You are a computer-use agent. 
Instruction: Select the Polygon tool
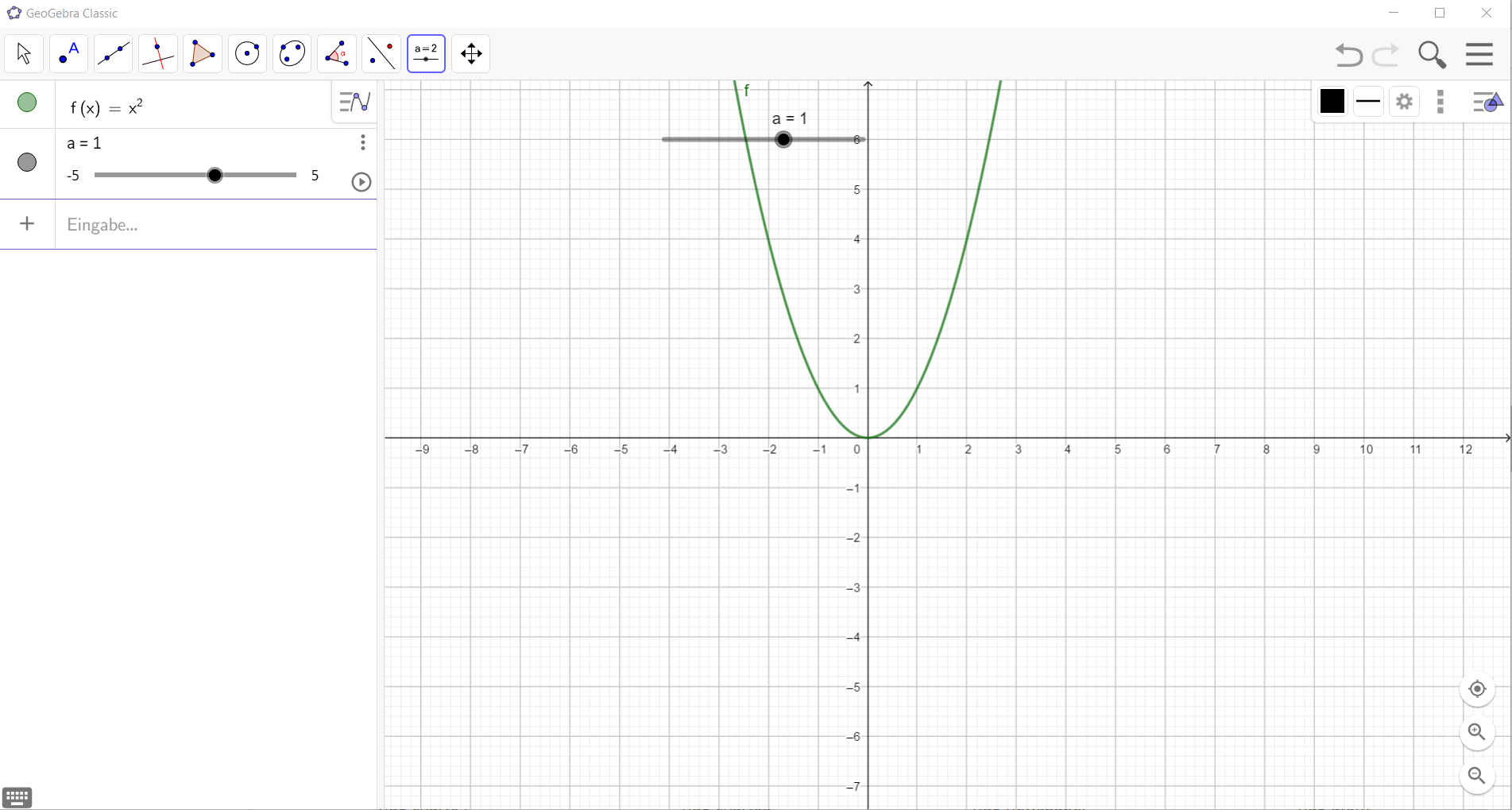[x=203, y=54]
